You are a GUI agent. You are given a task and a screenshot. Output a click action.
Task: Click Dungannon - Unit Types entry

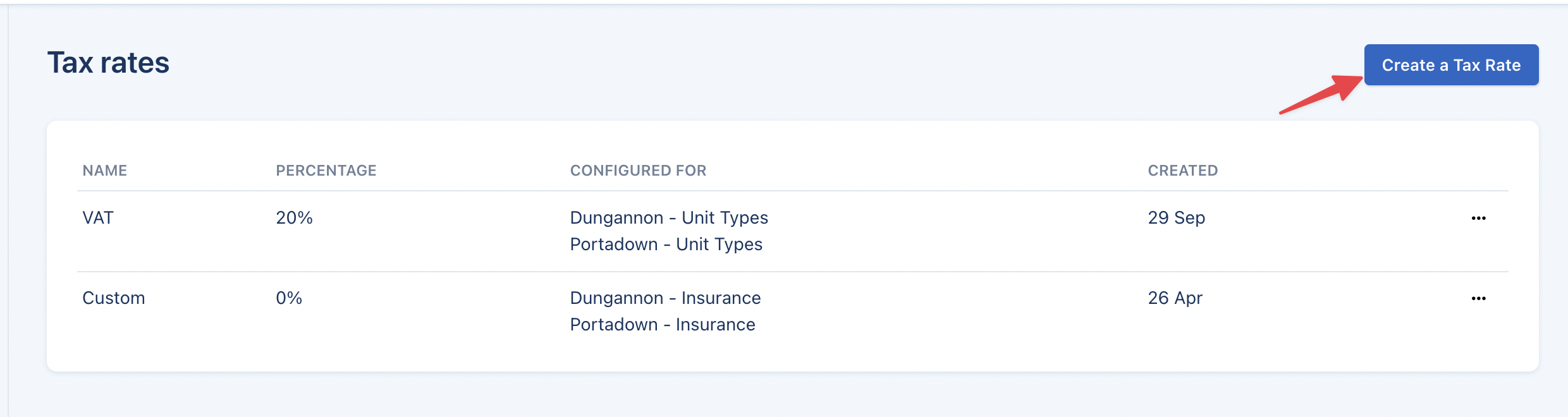pos(669,218)
